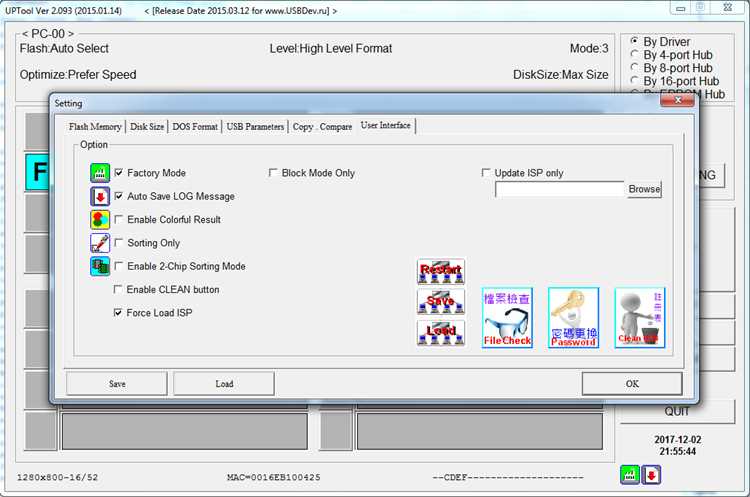The width and height of the screenshot is (750, 497).
Task: Uncheck Auto Save LOG Message
Action: (119, 196)
